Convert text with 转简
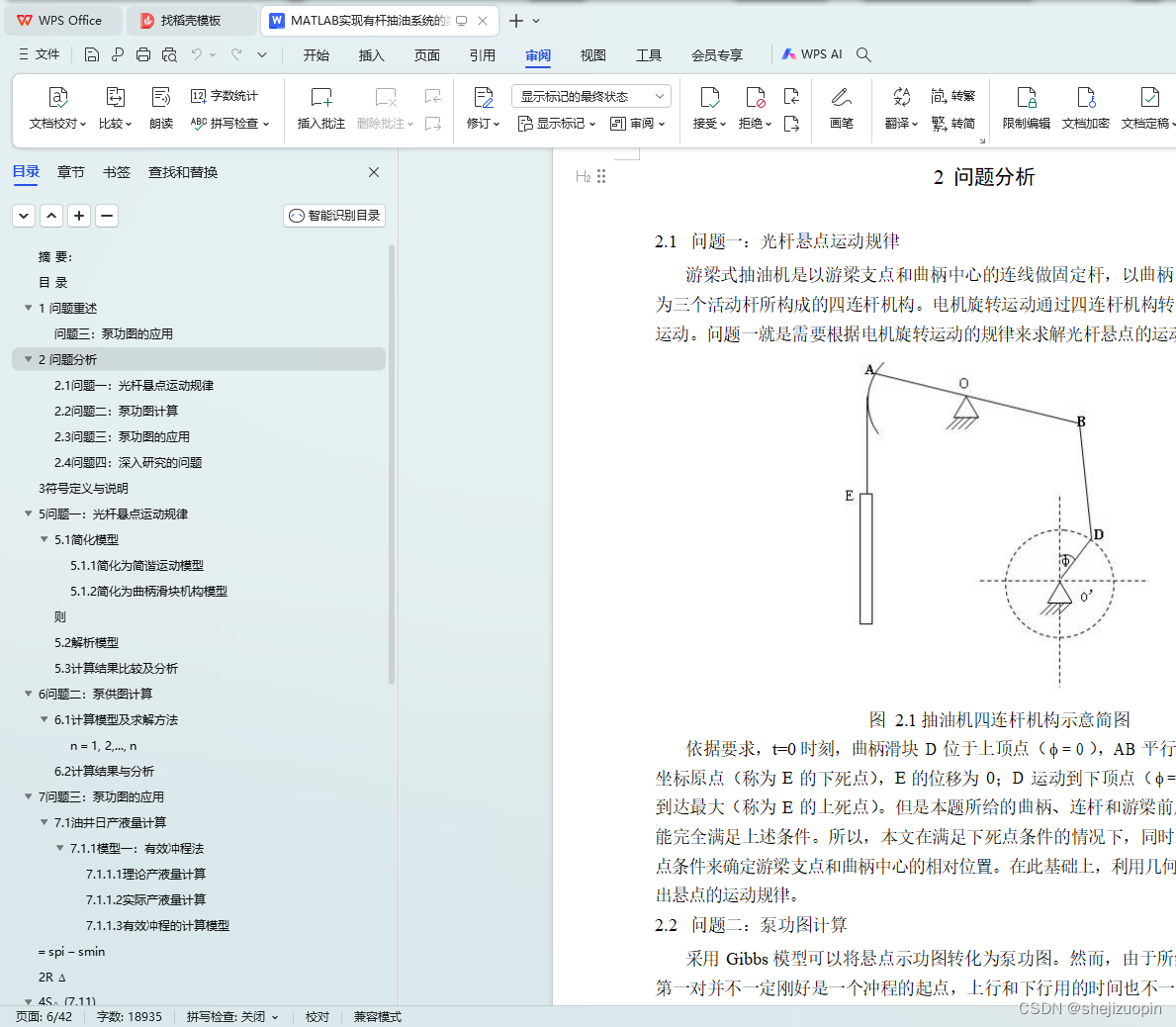Screen dimensions: 1176x1027 pyautogui.click(x=953, y=123)
